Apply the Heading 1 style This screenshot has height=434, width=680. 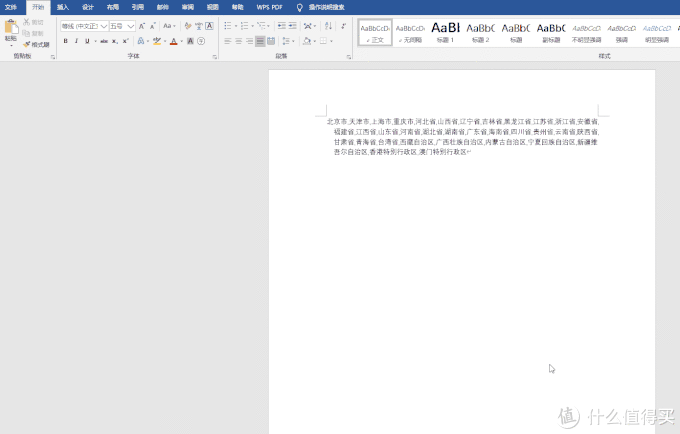click(x=445, y=33)
